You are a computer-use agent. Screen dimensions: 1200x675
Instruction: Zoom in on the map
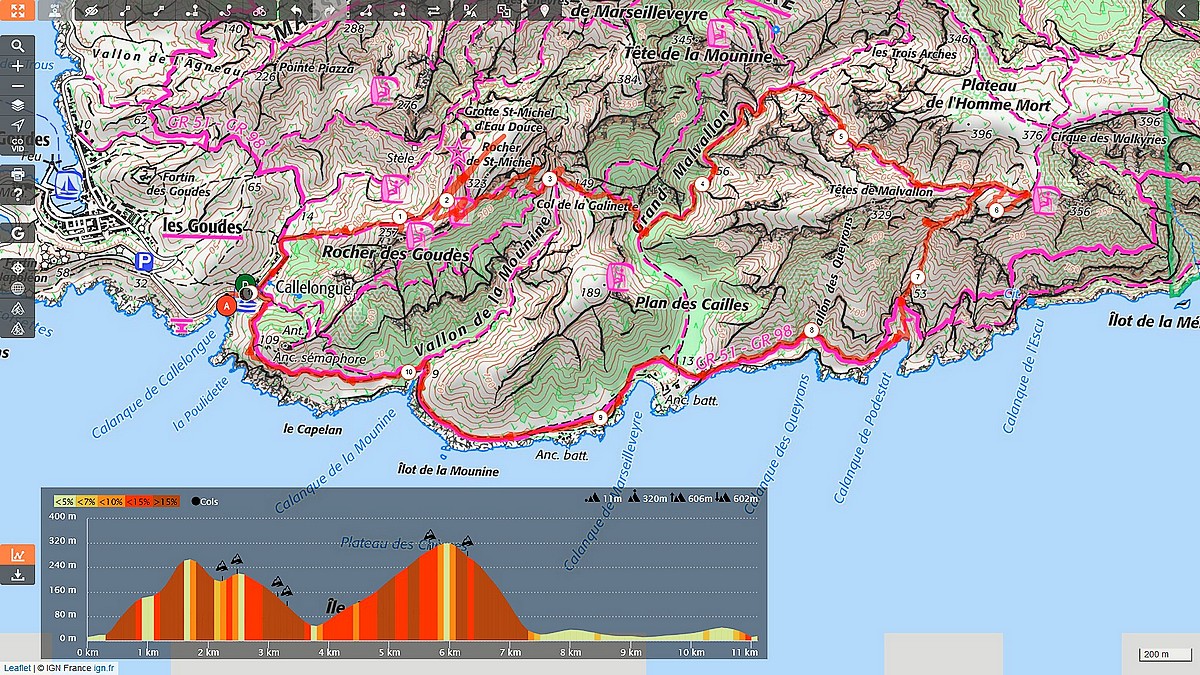[x=18, y=66]
